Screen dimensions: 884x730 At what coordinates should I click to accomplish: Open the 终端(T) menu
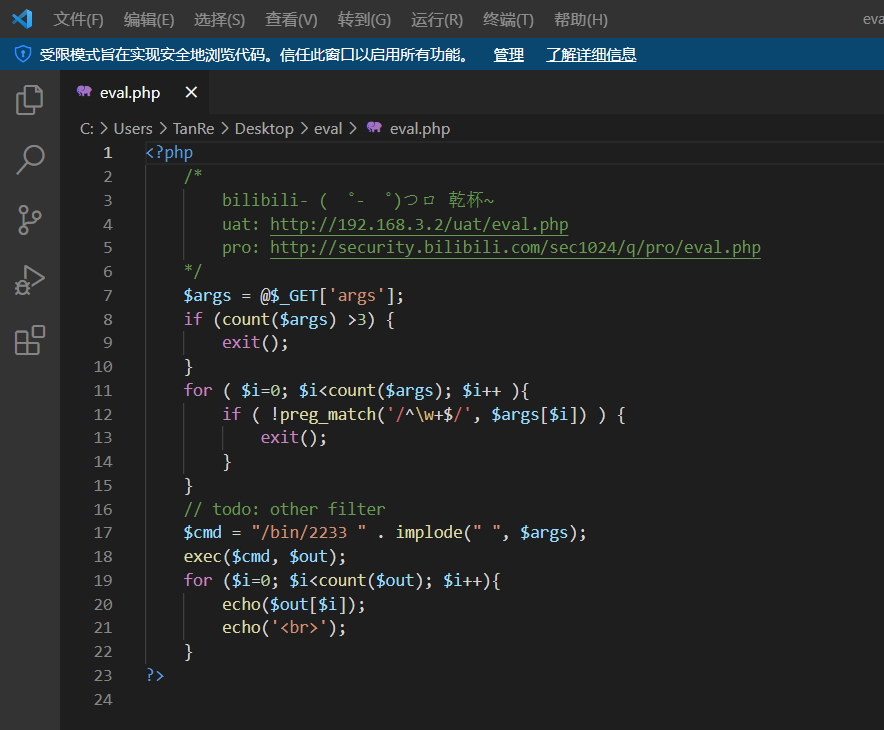coord(508,20)
